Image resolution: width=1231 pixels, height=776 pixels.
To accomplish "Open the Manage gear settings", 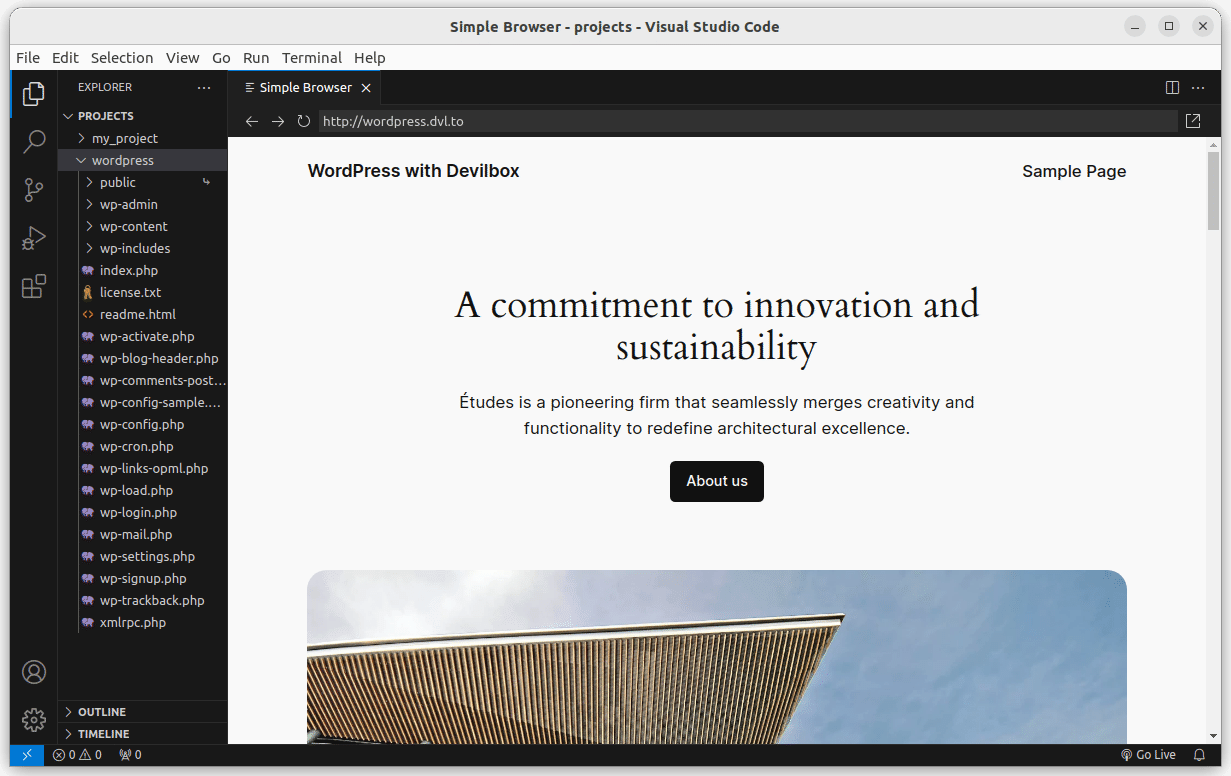I will click(34, 719).
